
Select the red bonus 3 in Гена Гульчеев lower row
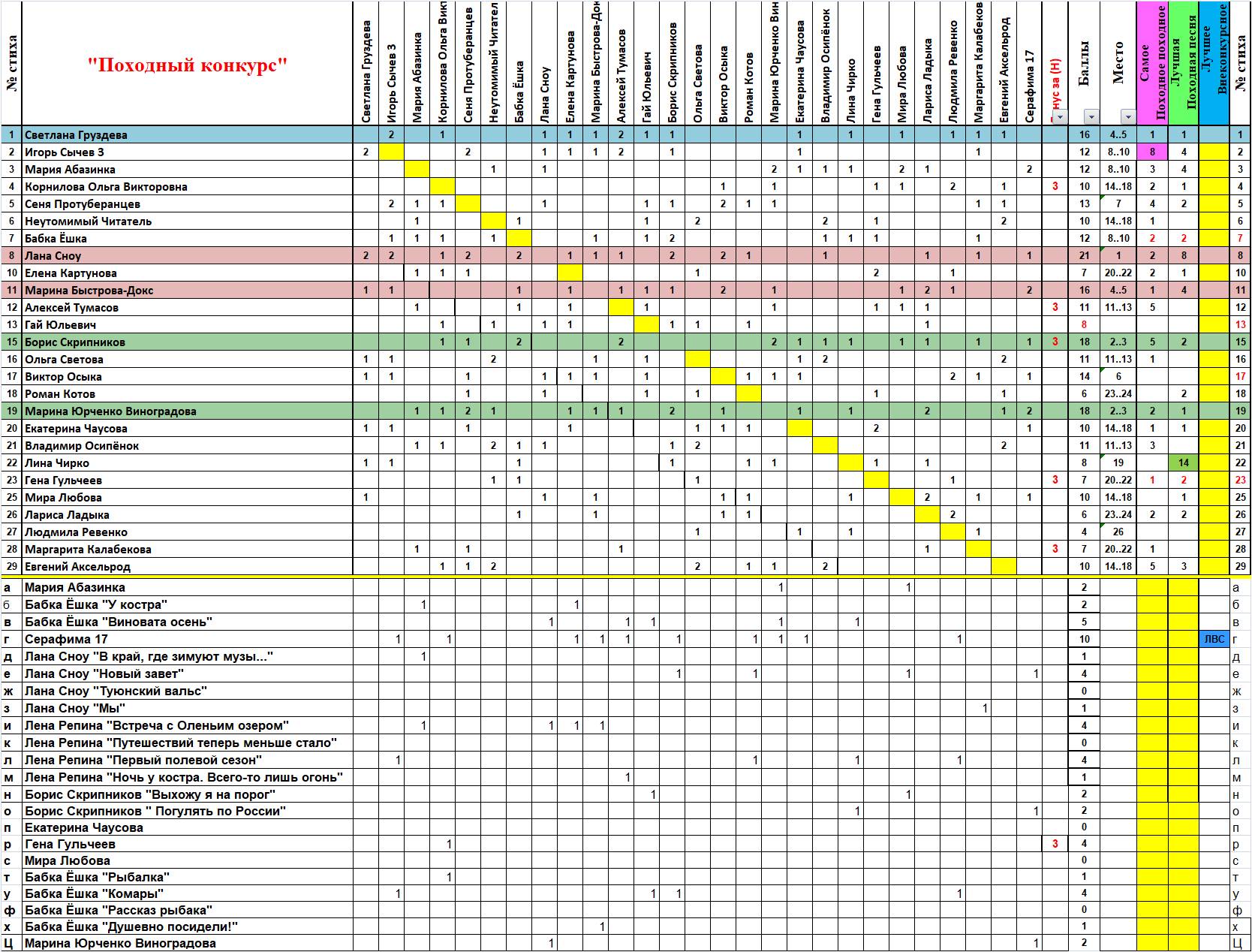1055,844
